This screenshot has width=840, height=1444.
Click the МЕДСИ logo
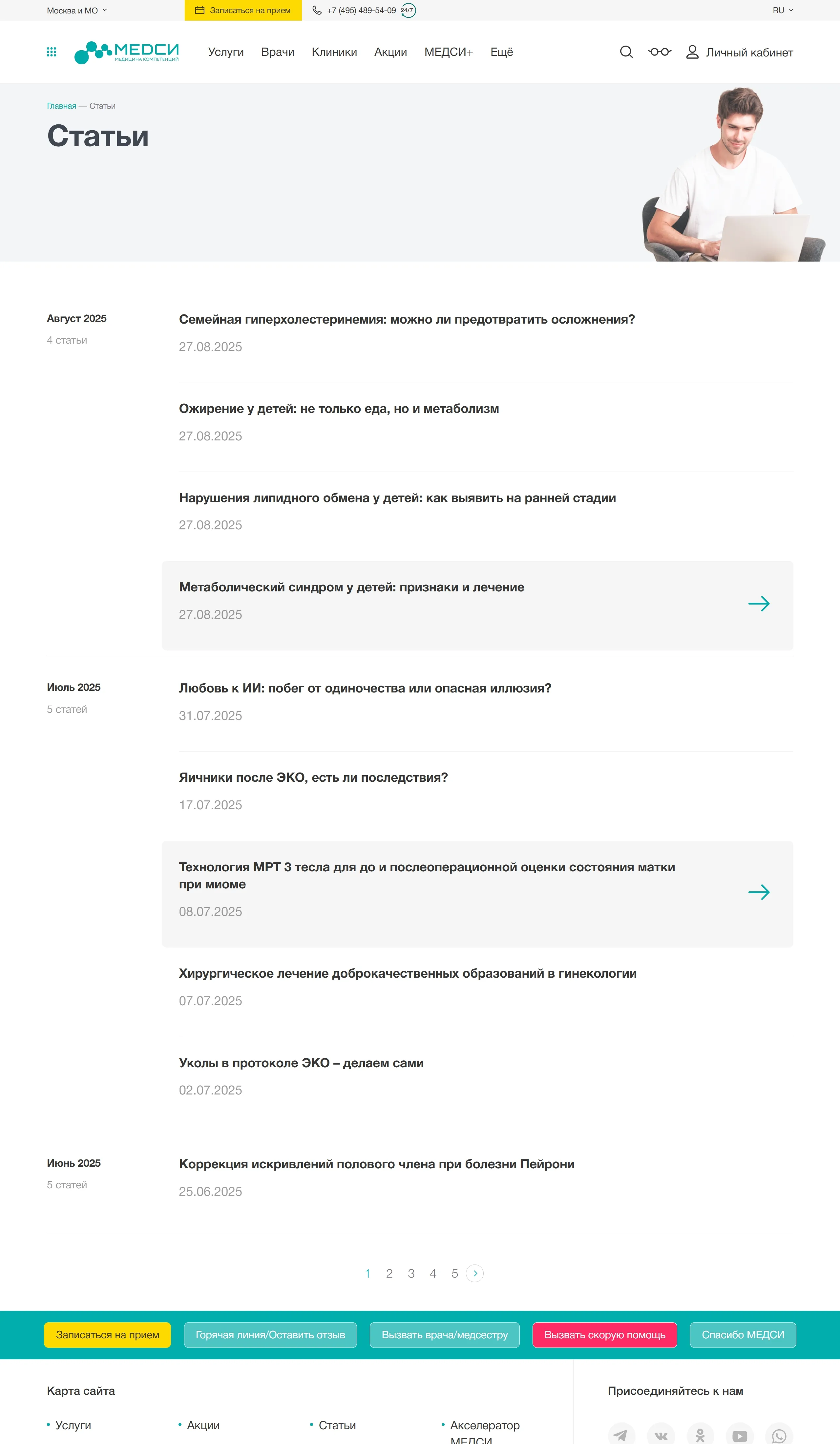127,52
